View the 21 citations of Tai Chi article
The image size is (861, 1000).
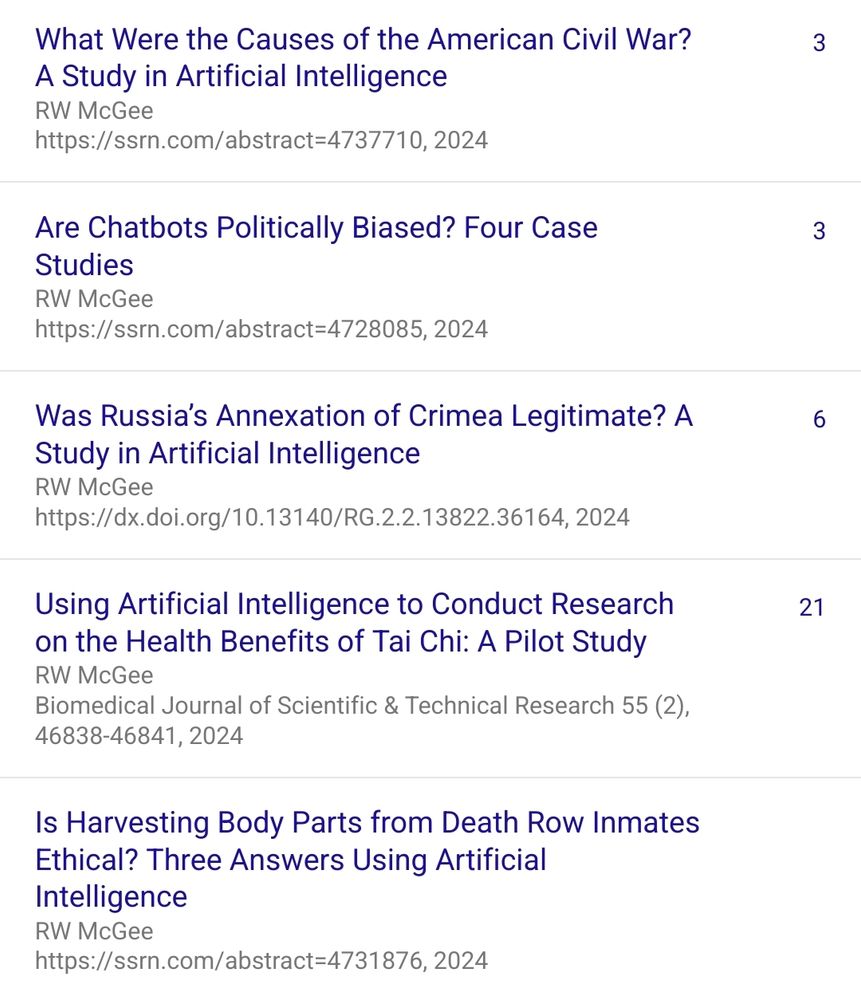(x=812, y=607)
